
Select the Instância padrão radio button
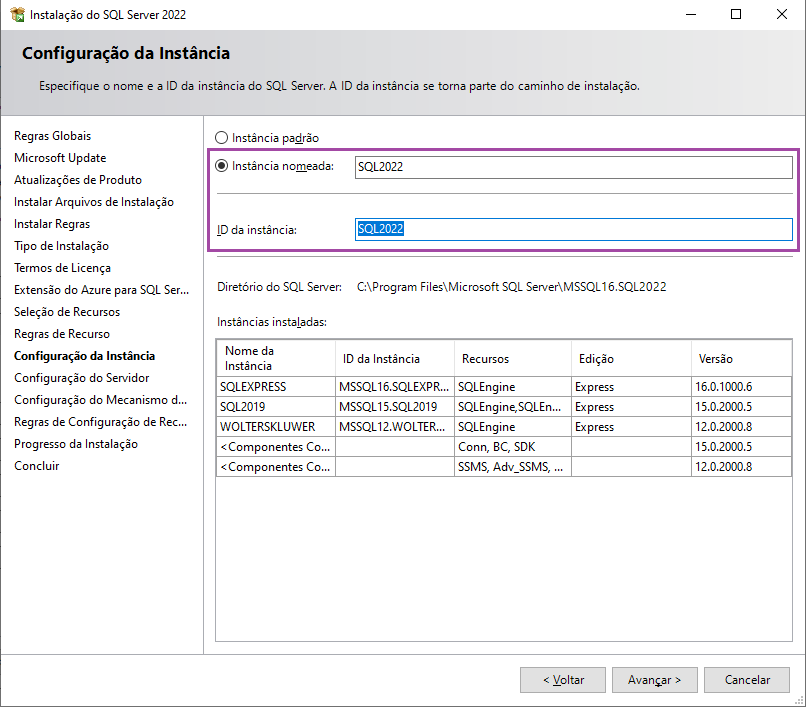pos(221,138)
